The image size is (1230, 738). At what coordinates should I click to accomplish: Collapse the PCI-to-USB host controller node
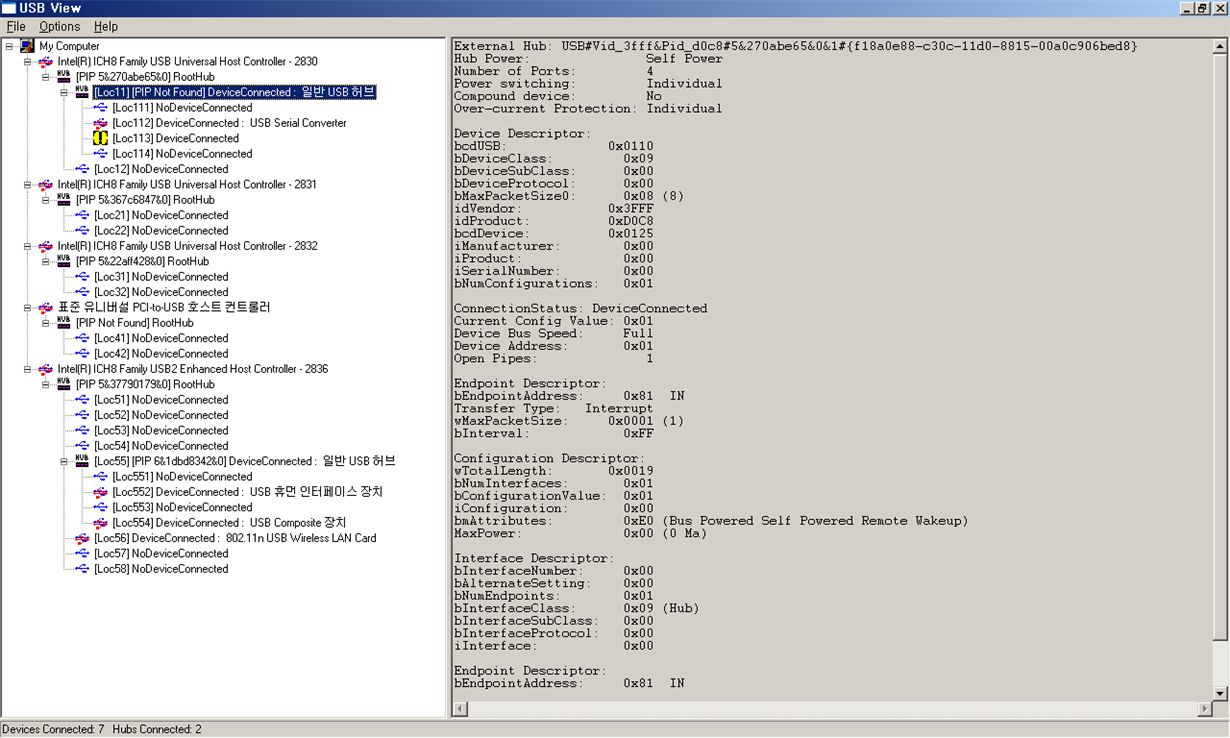click(27, 308)
